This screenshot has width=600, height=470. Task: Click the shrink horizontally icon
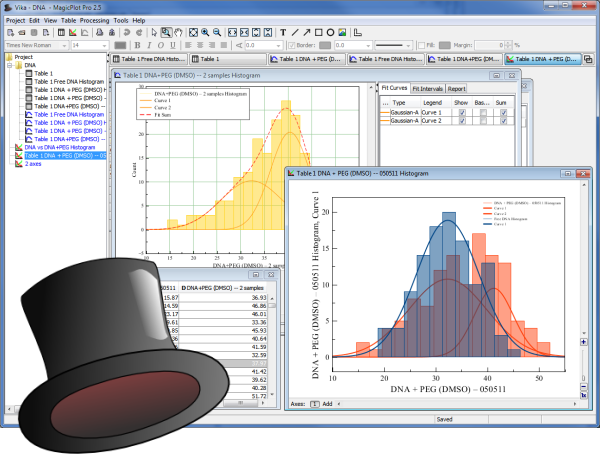coord(244,33)
